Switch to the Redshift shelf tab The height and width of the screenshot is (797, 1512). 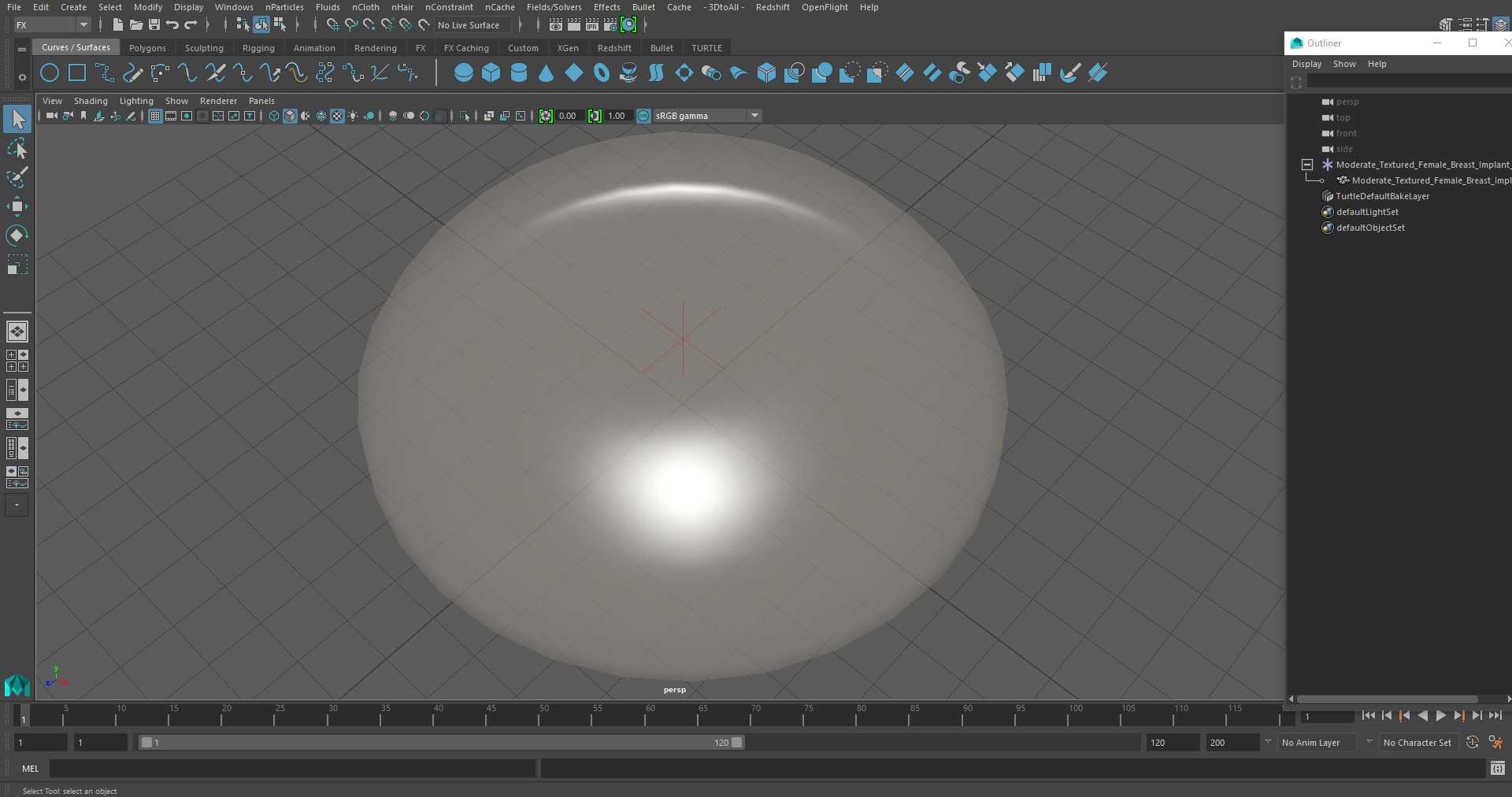point(614,48)
